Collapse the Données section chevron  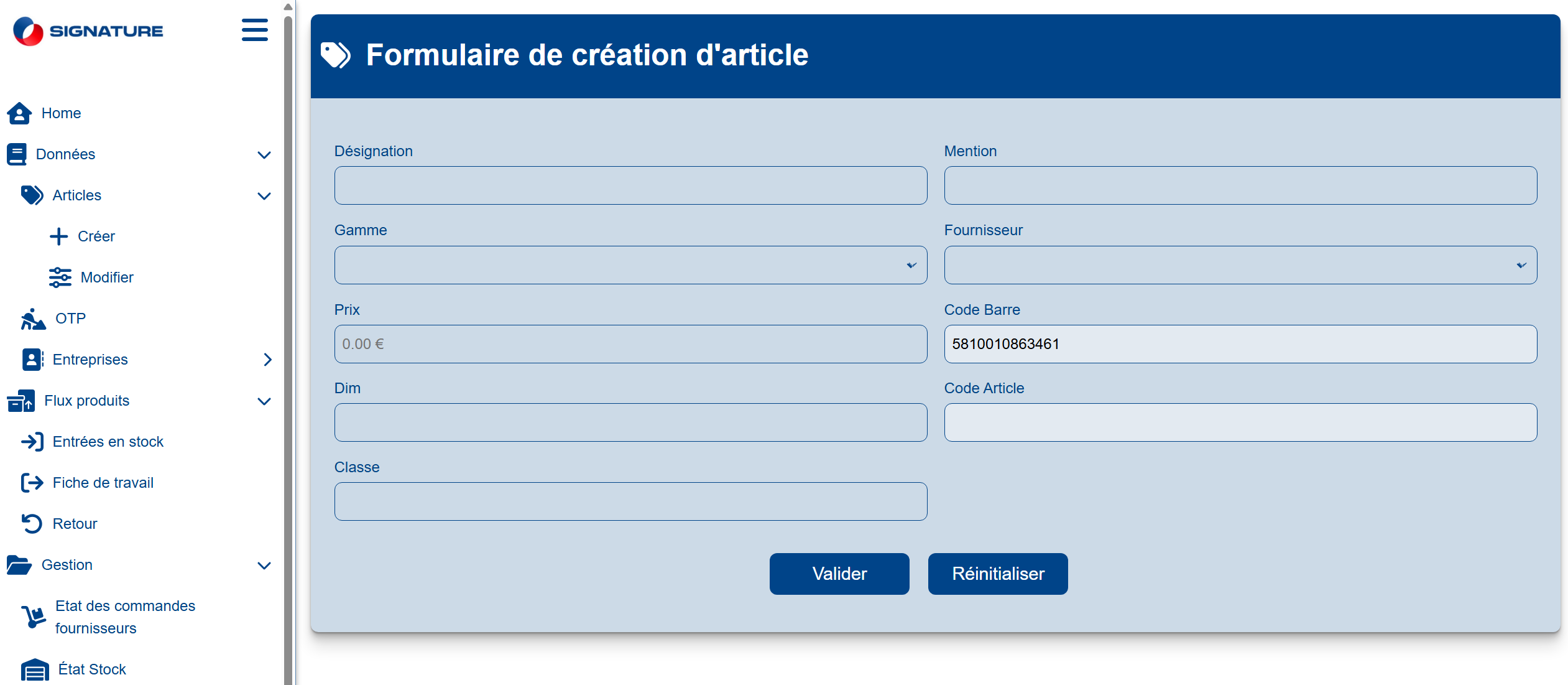(x=264, y=155)
